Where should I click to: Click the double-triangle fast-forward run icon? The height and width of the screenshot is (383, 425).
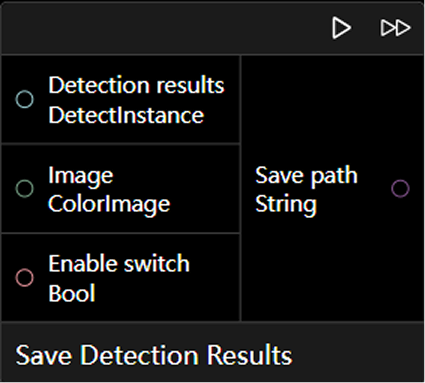point(395,28)
